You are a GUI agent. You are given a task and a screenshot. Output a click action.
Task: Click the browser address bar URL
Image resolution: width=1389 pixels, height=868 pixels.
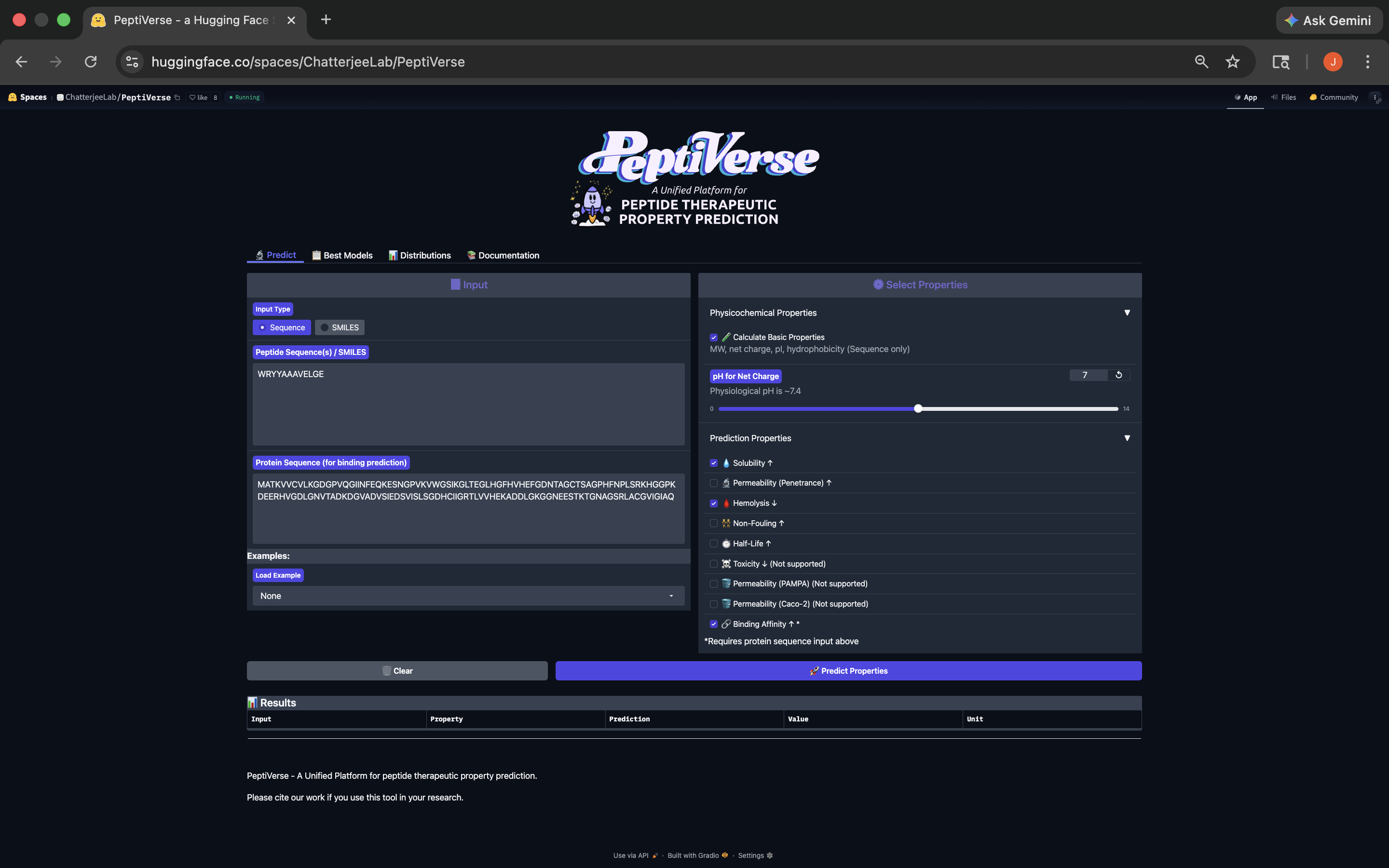click(308, 62)
